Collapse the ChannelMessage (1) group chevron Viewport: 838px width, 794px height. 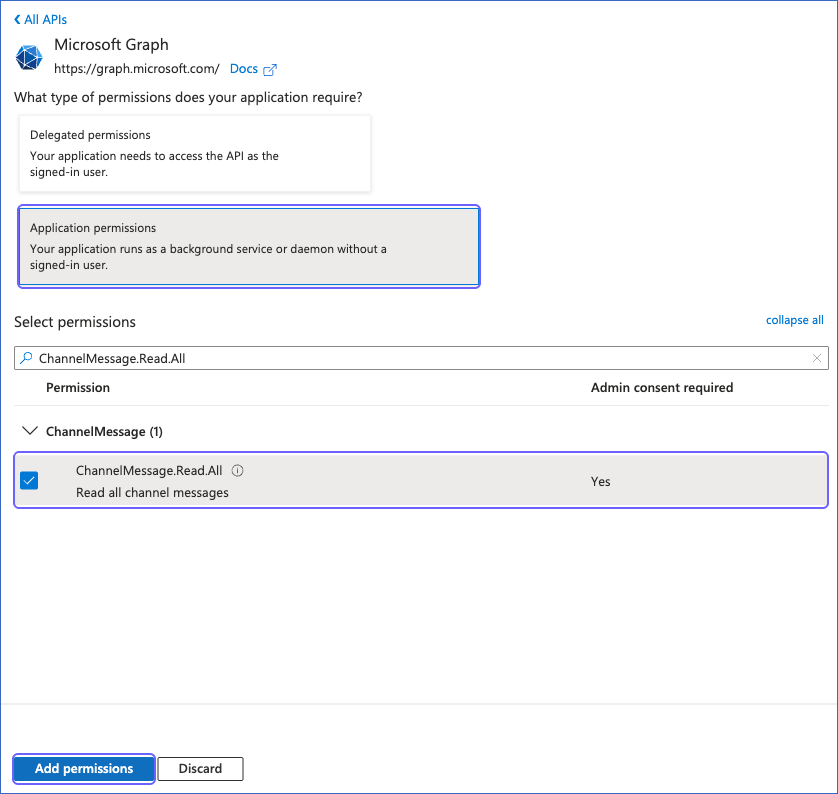[x=30, y=431]
